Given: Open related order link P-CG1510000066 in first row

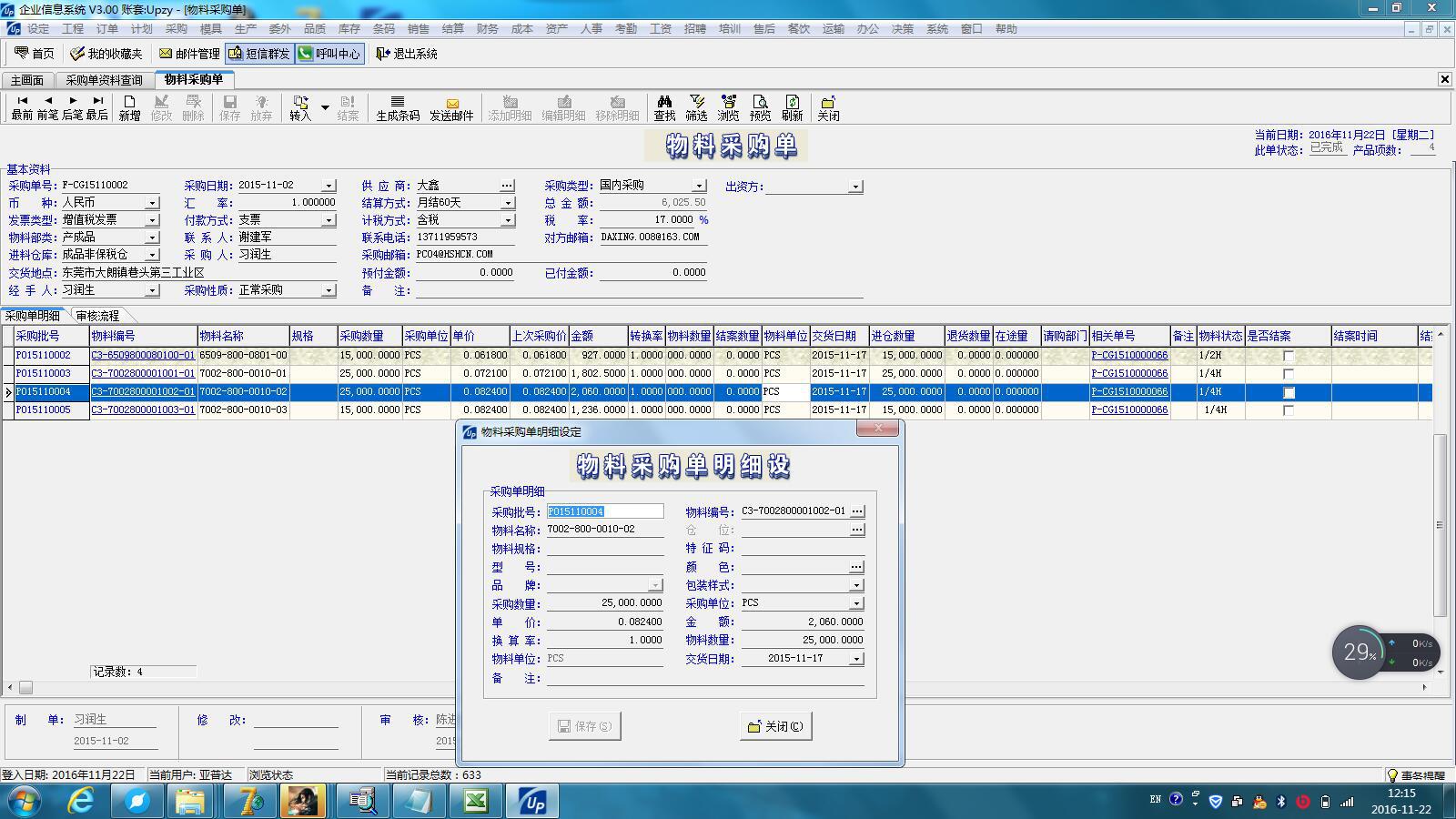Looking at the screenshot, I should click(1129, 356).
